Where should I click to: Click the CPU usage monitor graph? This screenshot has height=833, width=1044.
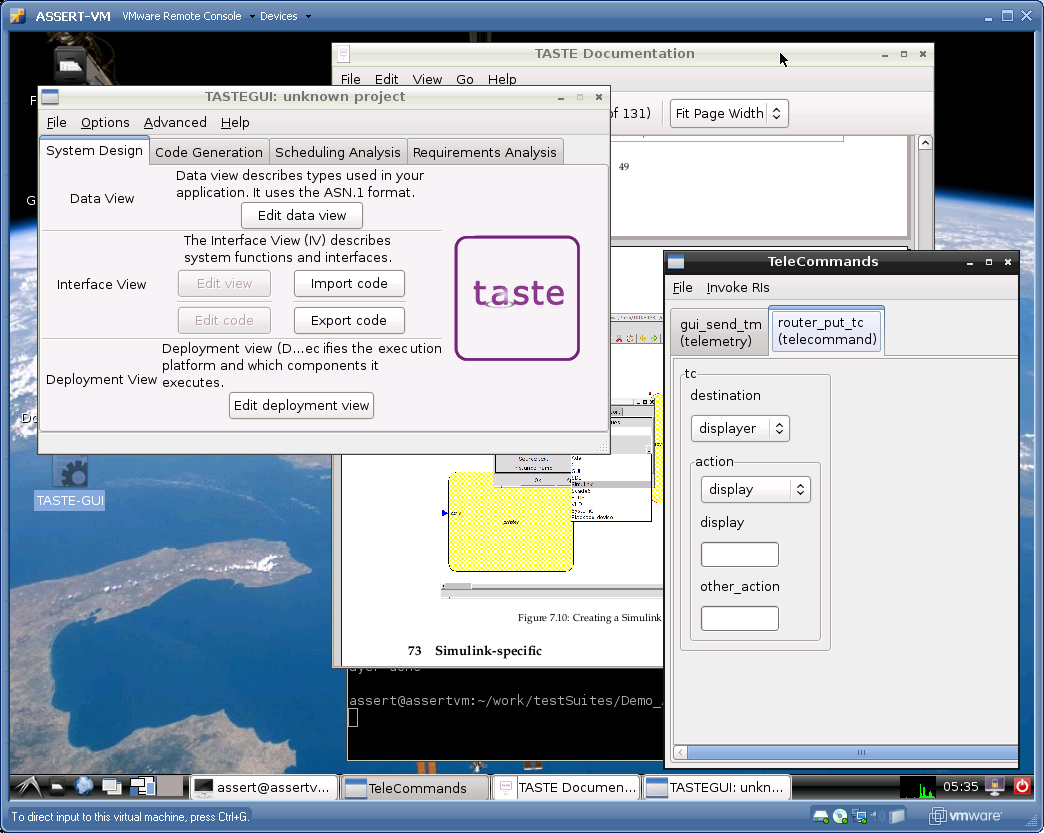point(917,787)
